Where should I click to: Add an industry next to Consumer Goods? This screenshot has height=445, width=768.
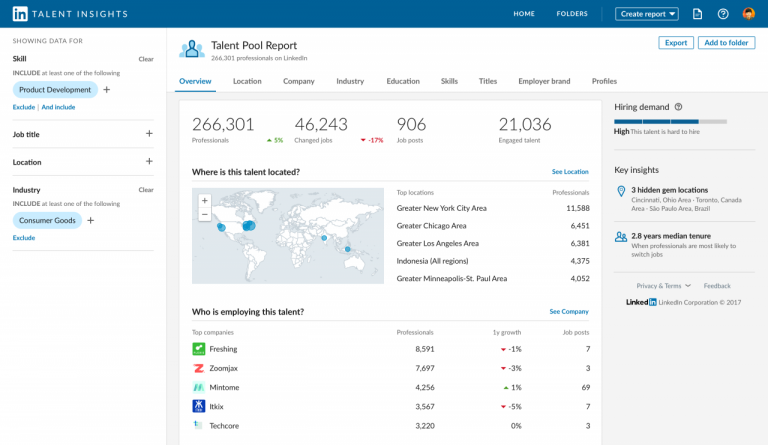(91, 220)
